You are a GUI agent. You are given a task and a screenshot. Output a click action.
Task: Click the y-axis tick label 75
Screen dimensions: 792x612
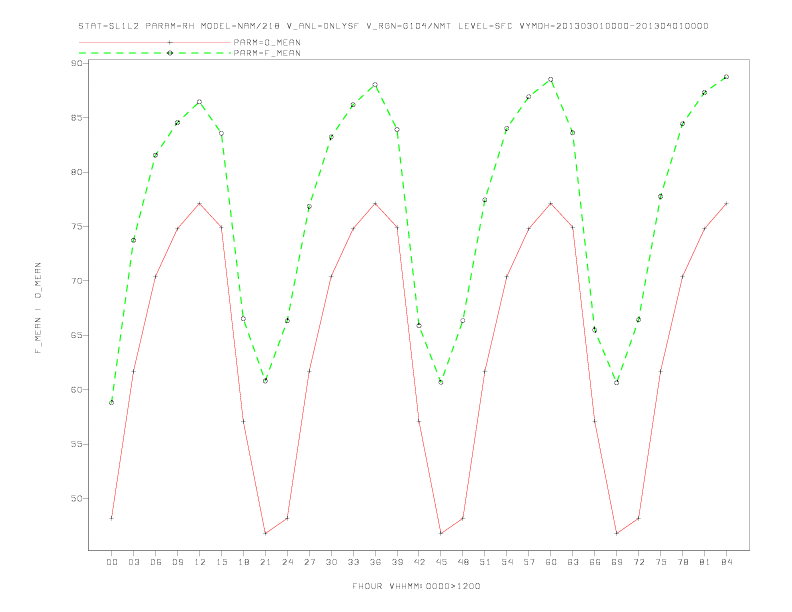(76, 226)
